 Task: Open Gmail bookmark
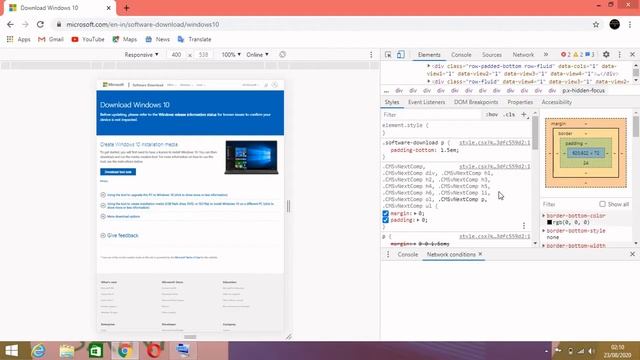[51, 39]
